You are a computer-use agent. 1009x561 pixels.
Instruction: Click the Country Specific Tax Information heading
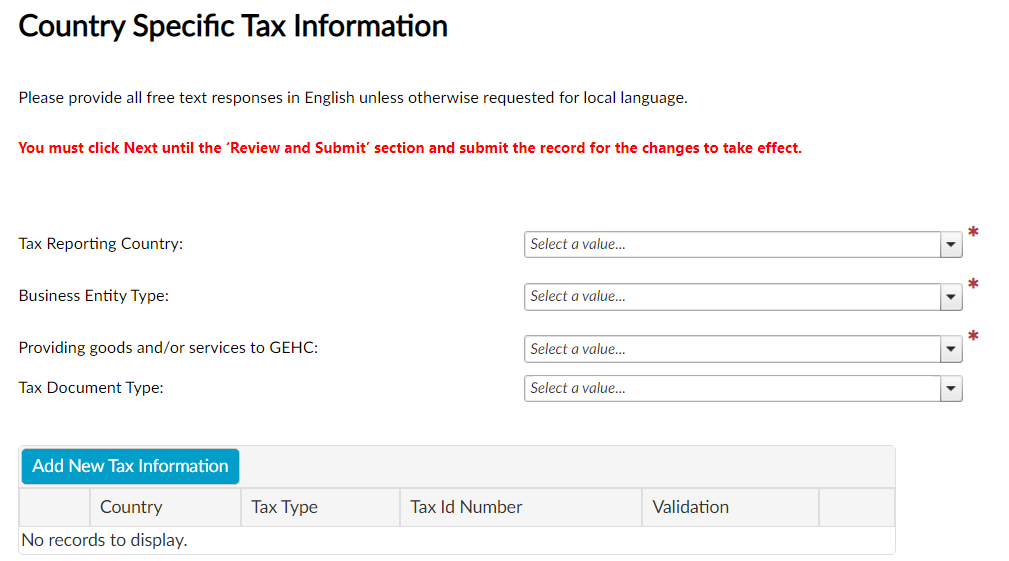click(233, 27)
